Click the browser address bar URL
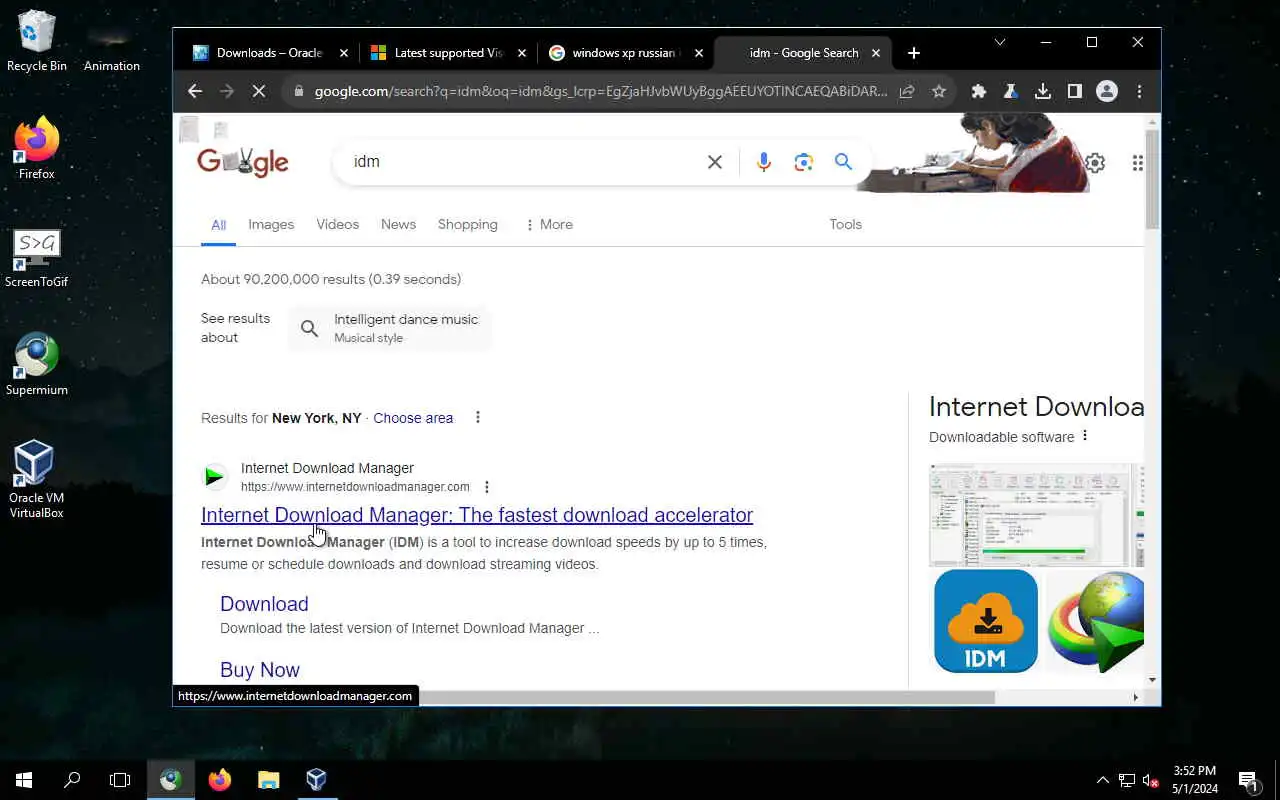This screenshot has width=1280, height=800. click(x=600, y=91)
